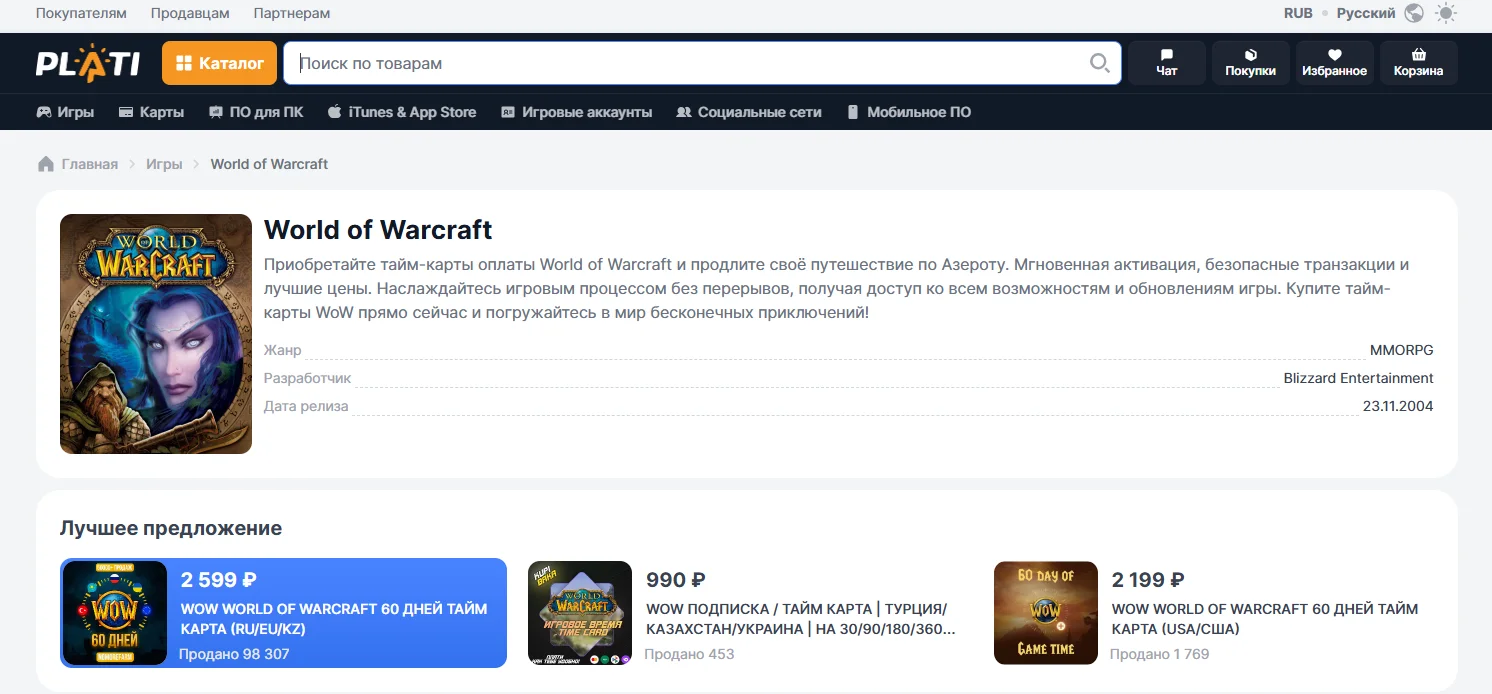Click the home icon in breadcrumbs
This screenshot has height=694, width=1492.
pos(45,164)
